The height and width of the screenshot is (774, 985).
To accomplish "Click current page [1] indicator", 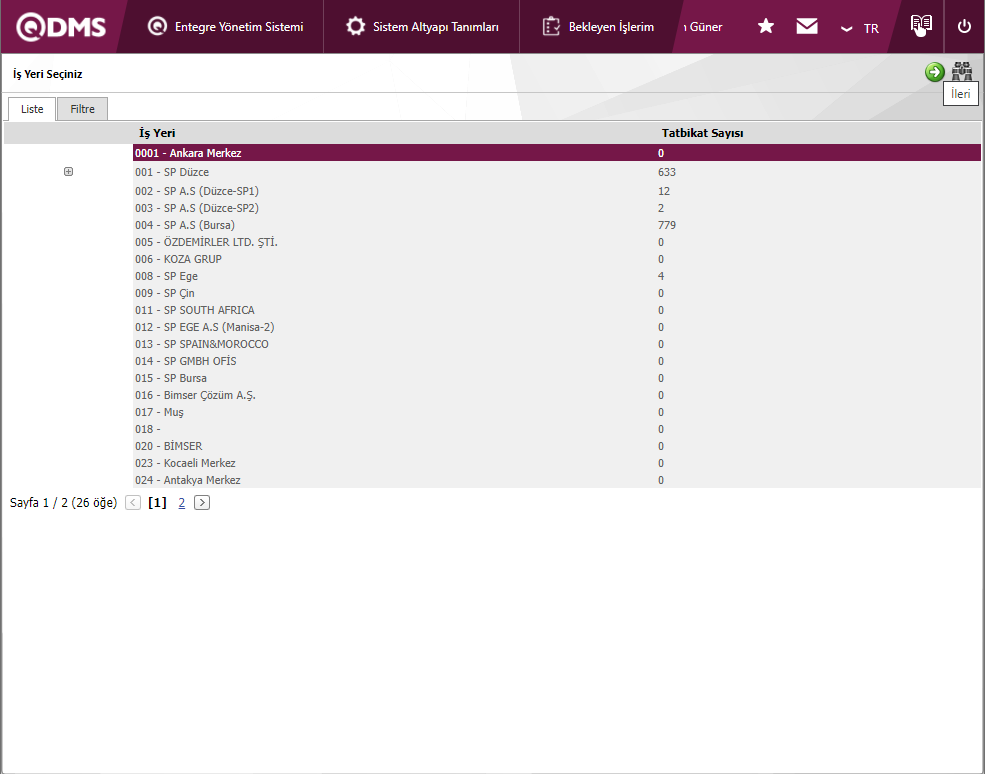I will [157, 503].
